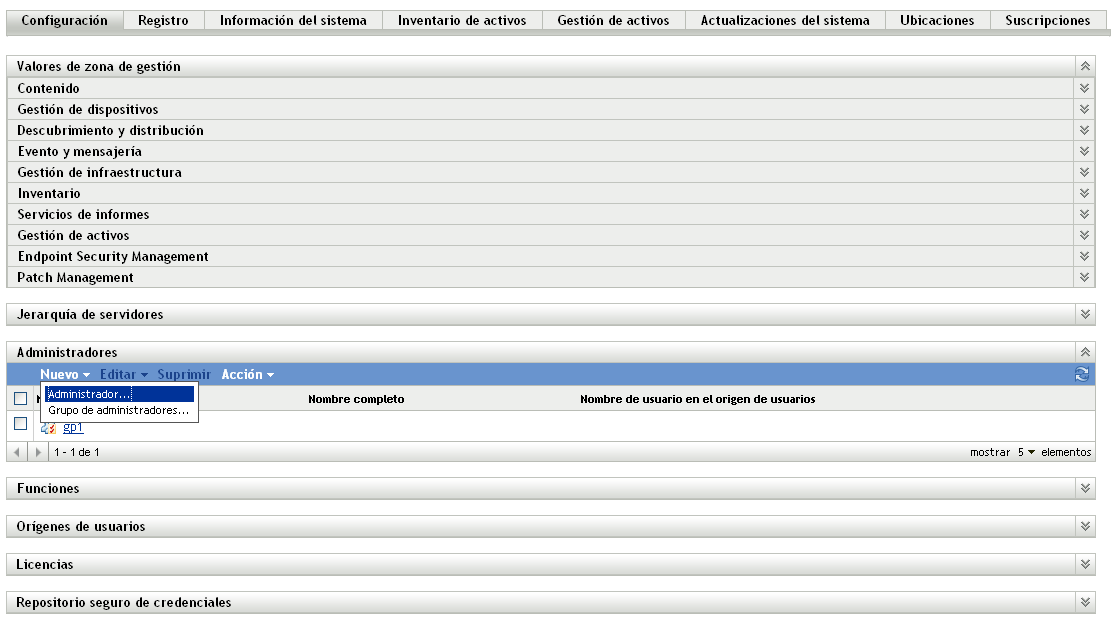Image resolution: width=1117 pixels, height=637 pixels.
Task: Tick the checkbox for the gp1 row
Action: (x=21, y=423)
